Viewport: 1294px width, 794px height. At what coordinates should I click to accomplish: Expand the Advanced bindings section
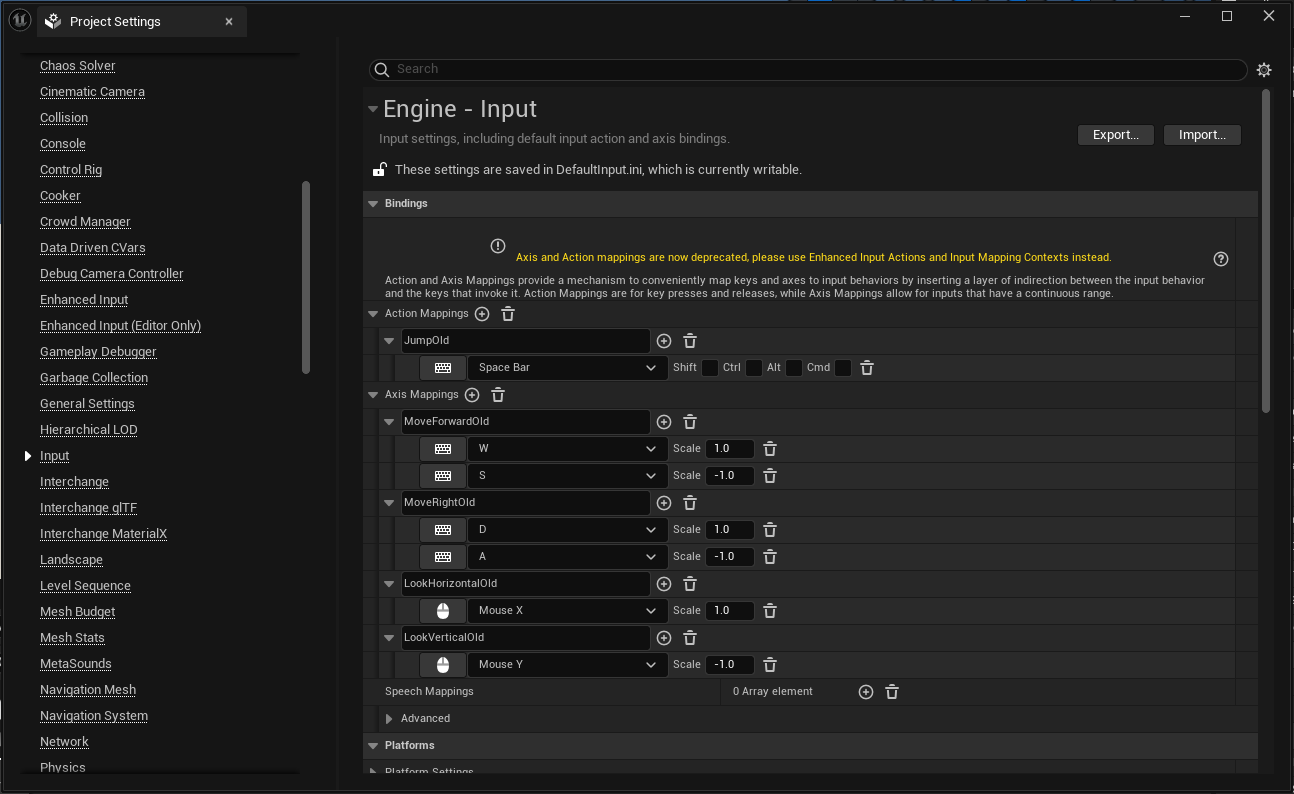point(390,719)
